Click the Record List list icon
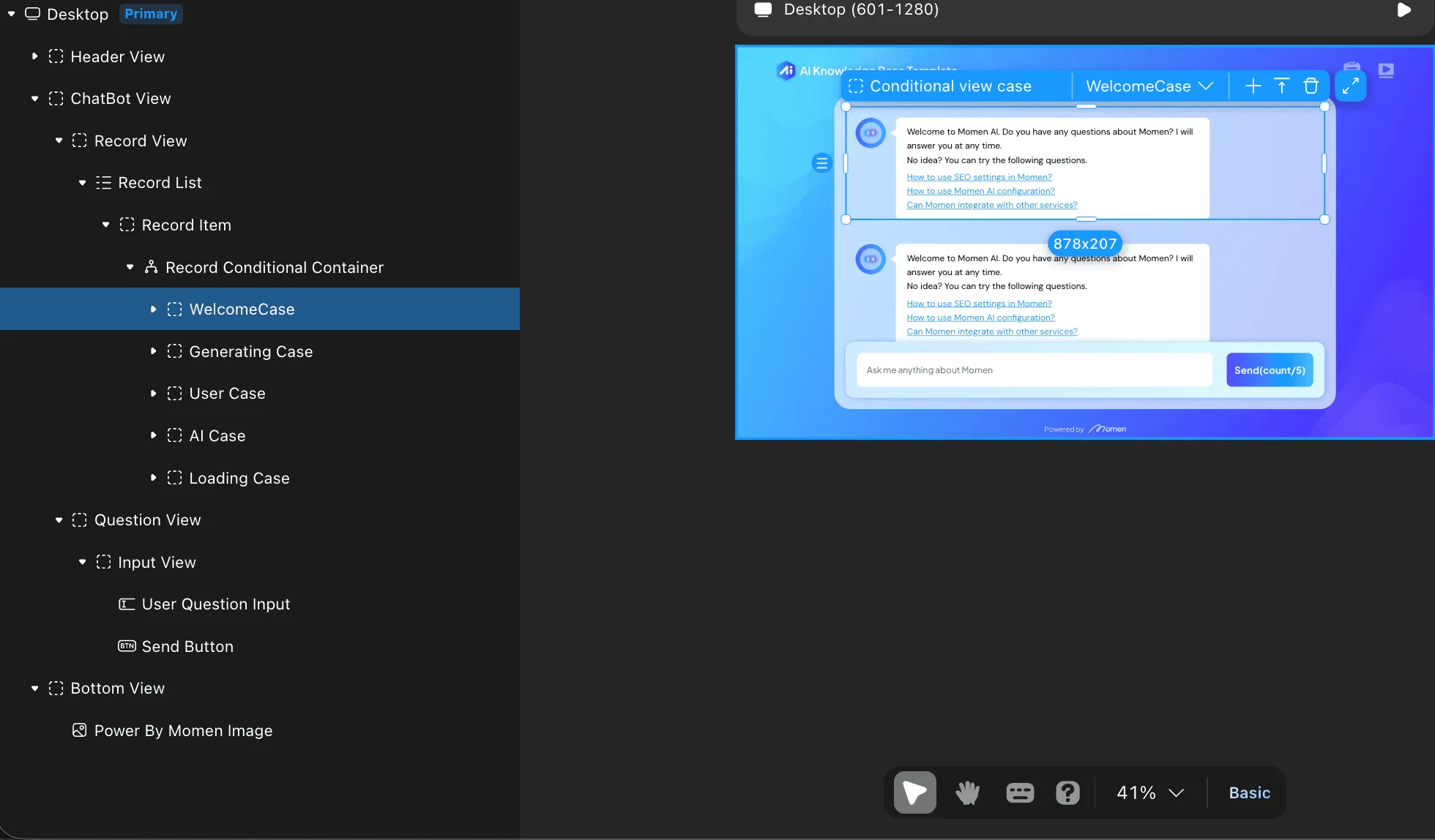 tap(103, 183)
